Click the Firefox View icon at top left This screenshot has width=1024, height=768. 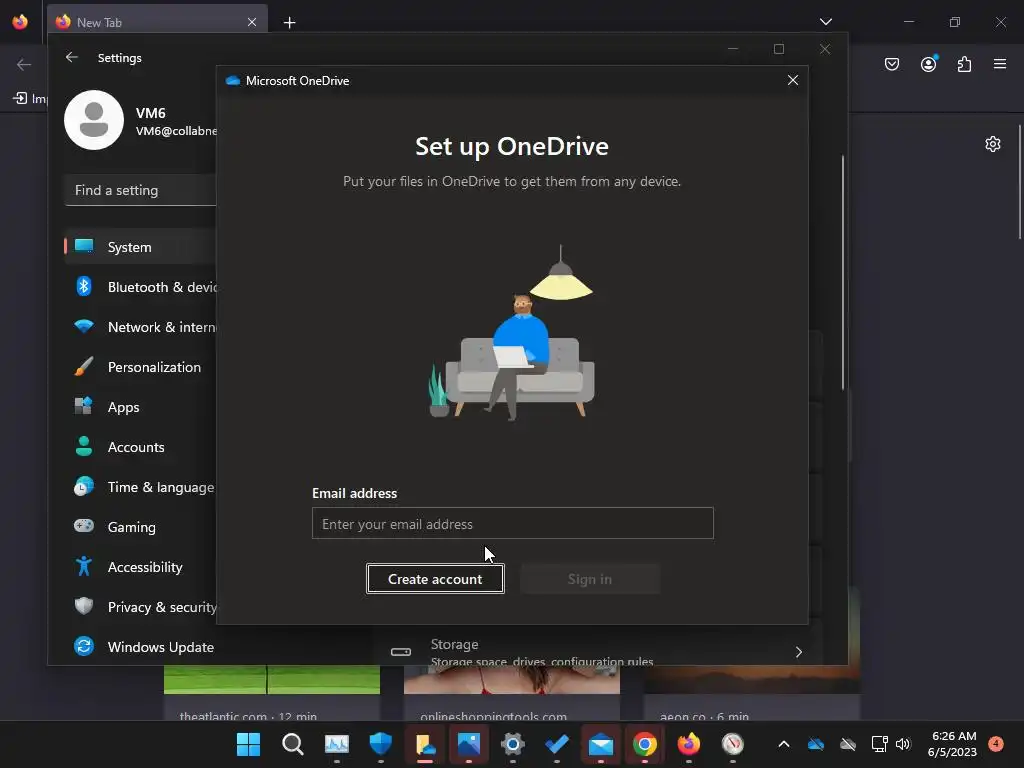(x=20, y=22)
